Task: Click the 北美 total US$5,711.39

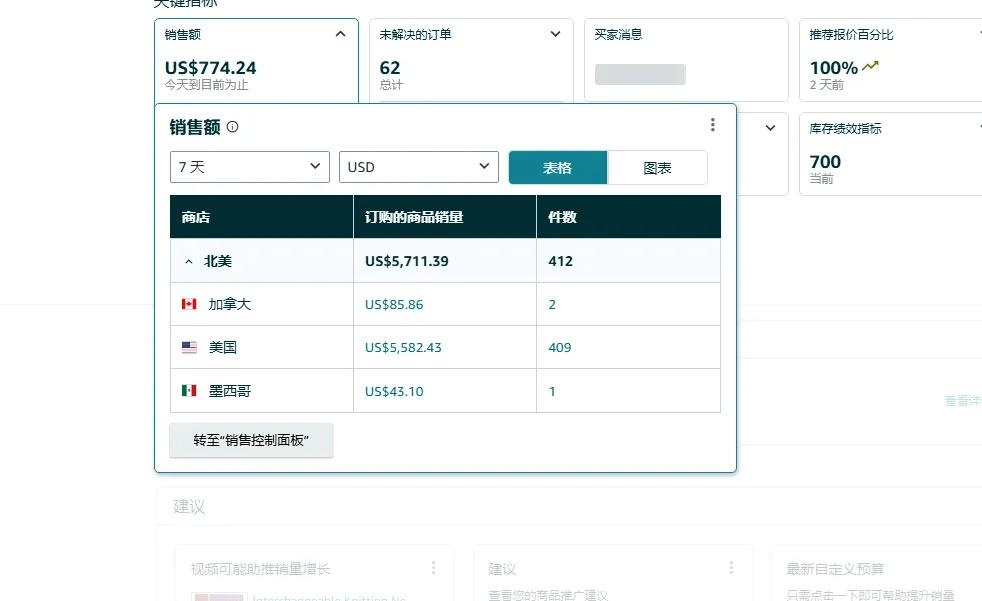Action: pos(406,261)
